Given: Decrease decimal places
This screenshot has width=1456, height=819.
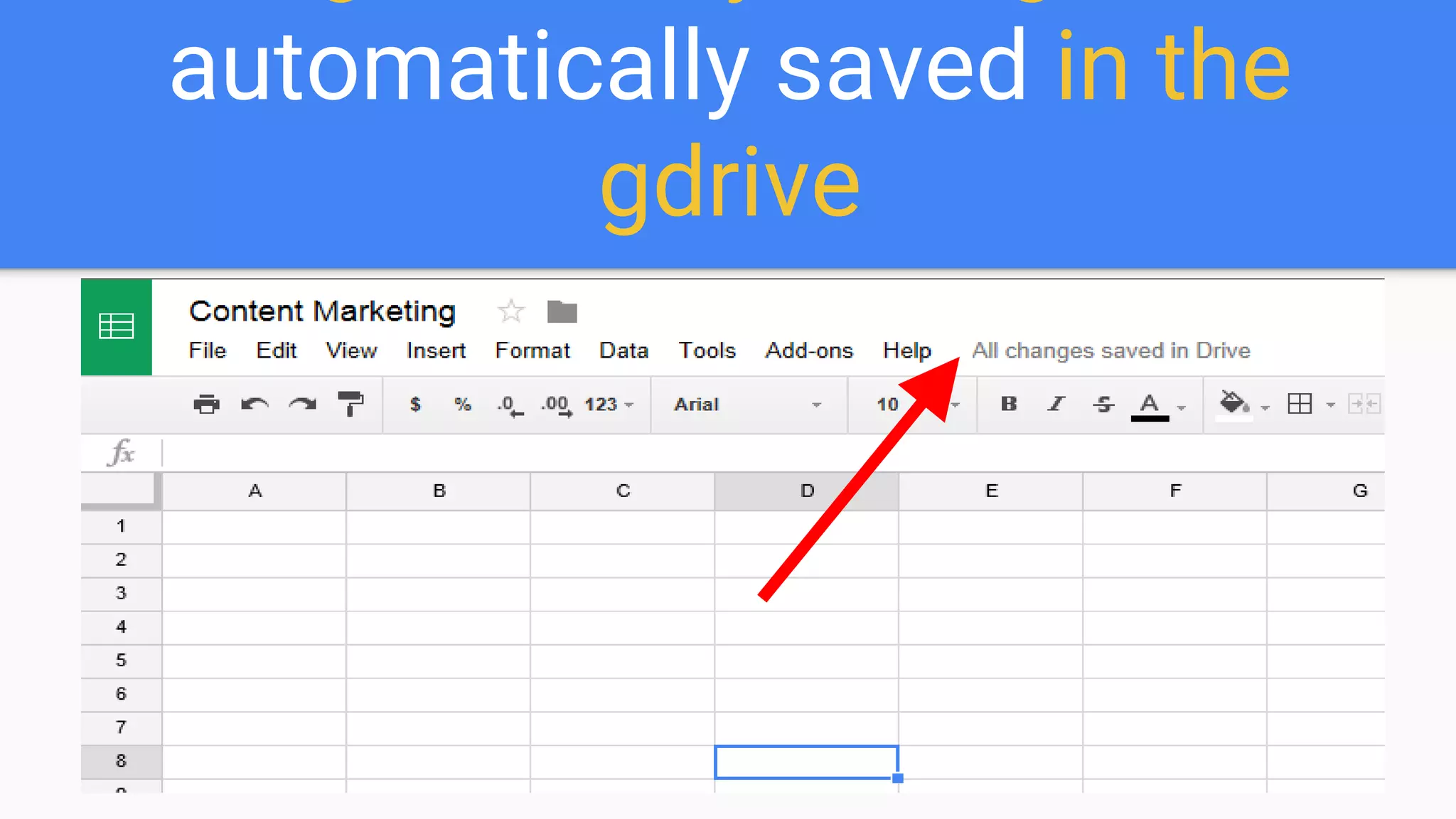Looking at the screenshot, I should 510,405.
